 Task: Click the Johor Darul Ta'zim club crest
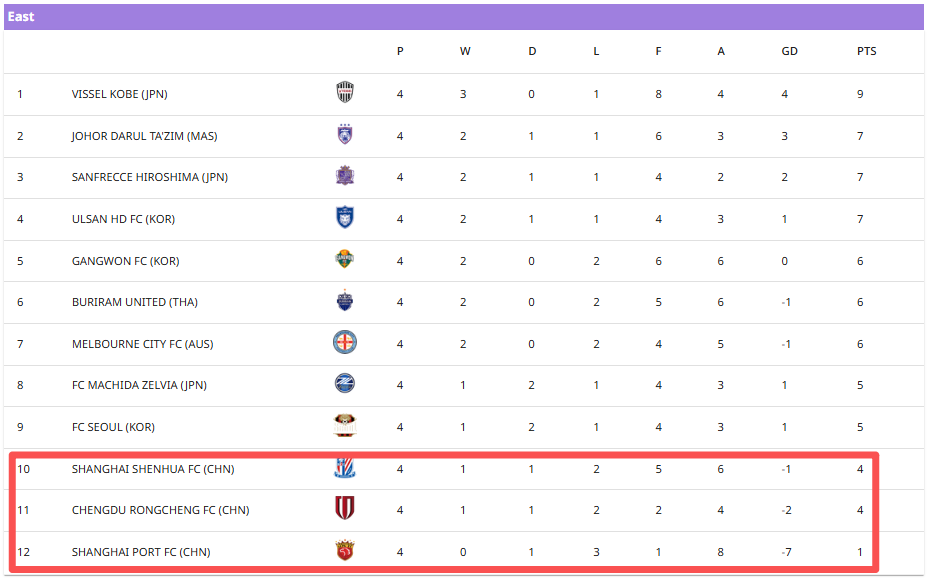tap(344, 135)
